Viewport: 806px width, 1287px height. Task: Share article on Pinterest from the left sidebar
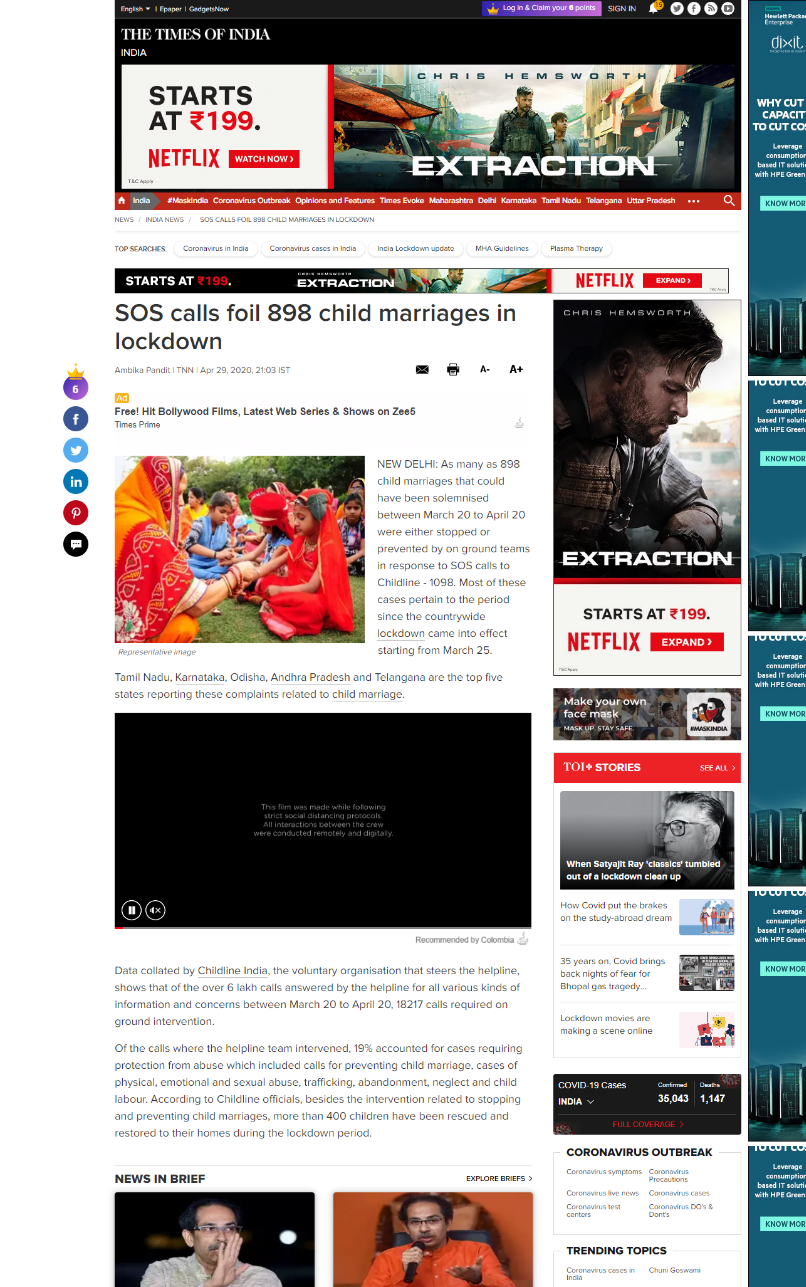pyautogui.click(x=76, y=513)
